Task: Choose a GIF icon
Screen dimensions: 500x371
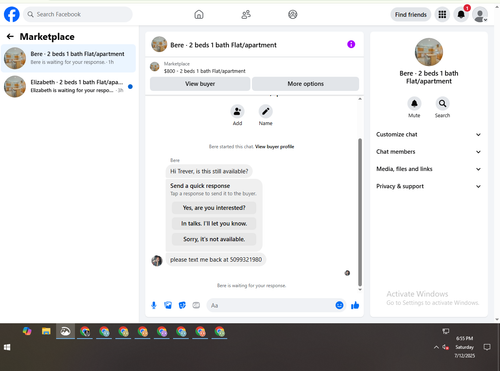Action: (x=196, y=305)
